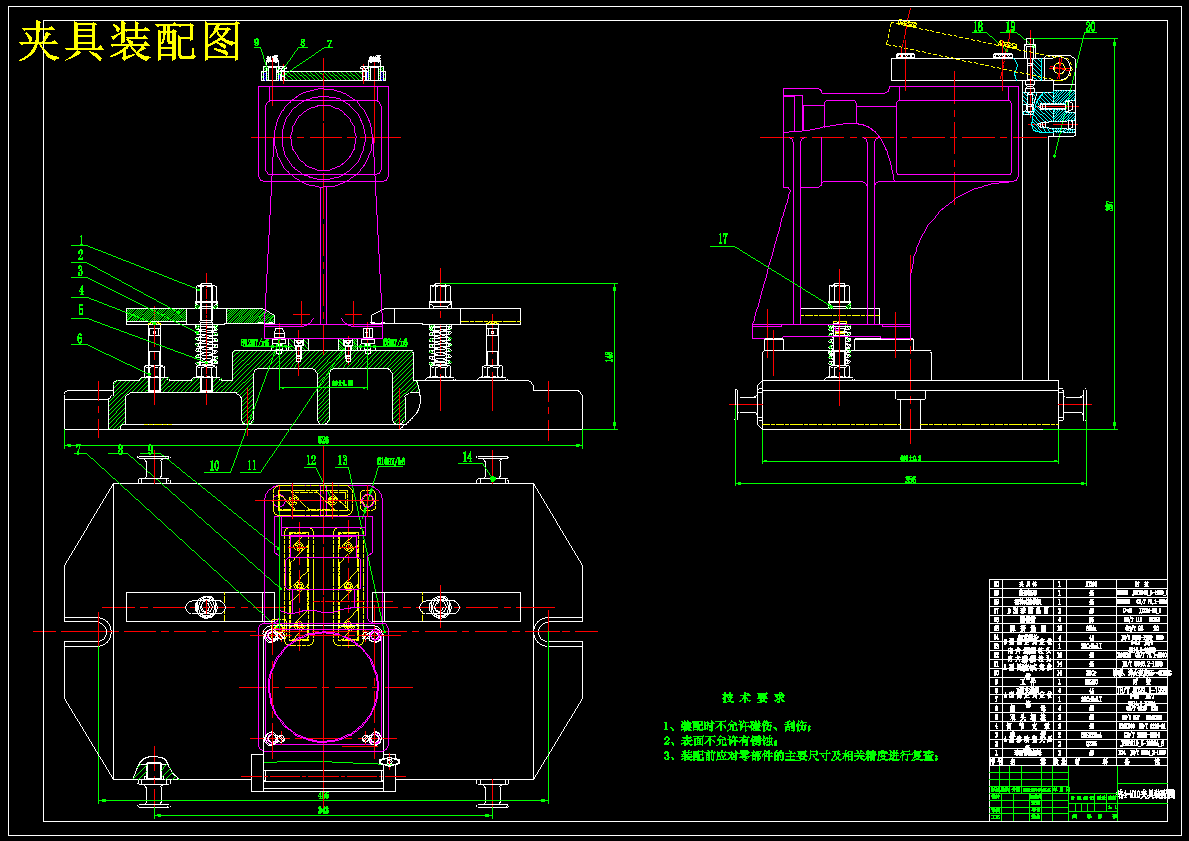Select part balloon number 4
This screenshot has width=1189, height=841.
point(81,290)
